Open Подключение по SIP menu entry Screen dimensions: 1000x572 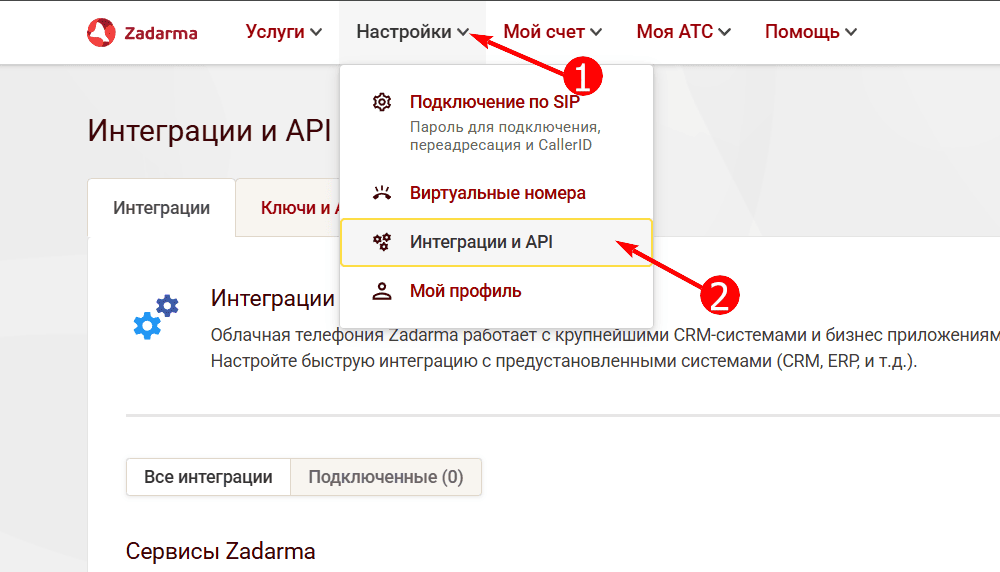tap(495, 102)
